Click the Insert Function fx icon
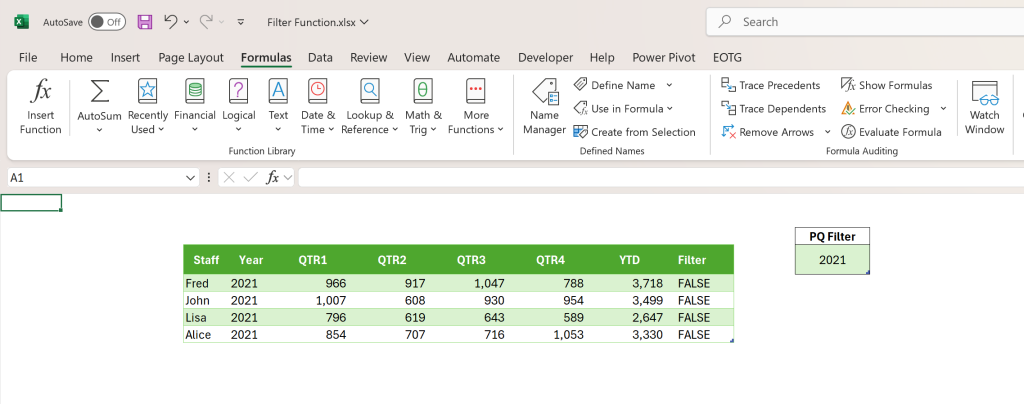The width and height of the screenshot is (1024, 404). click(40, 91)
